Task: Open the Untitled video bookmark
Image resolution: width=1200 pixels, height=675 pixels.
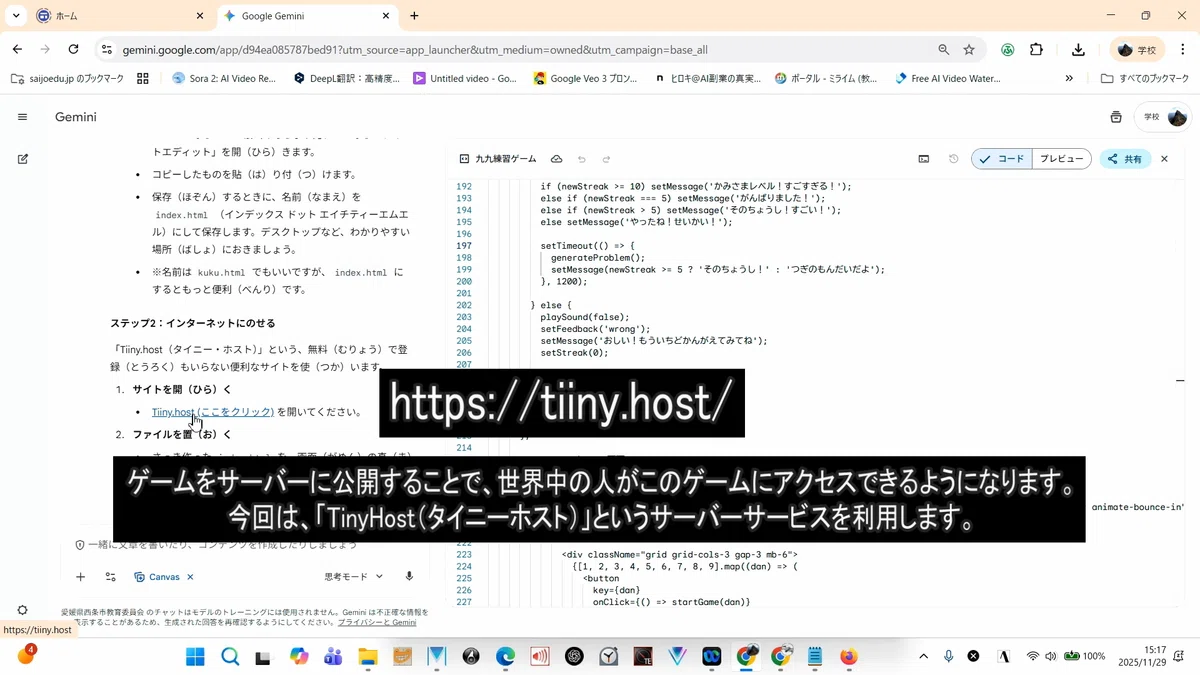Action: pos(465,78)
